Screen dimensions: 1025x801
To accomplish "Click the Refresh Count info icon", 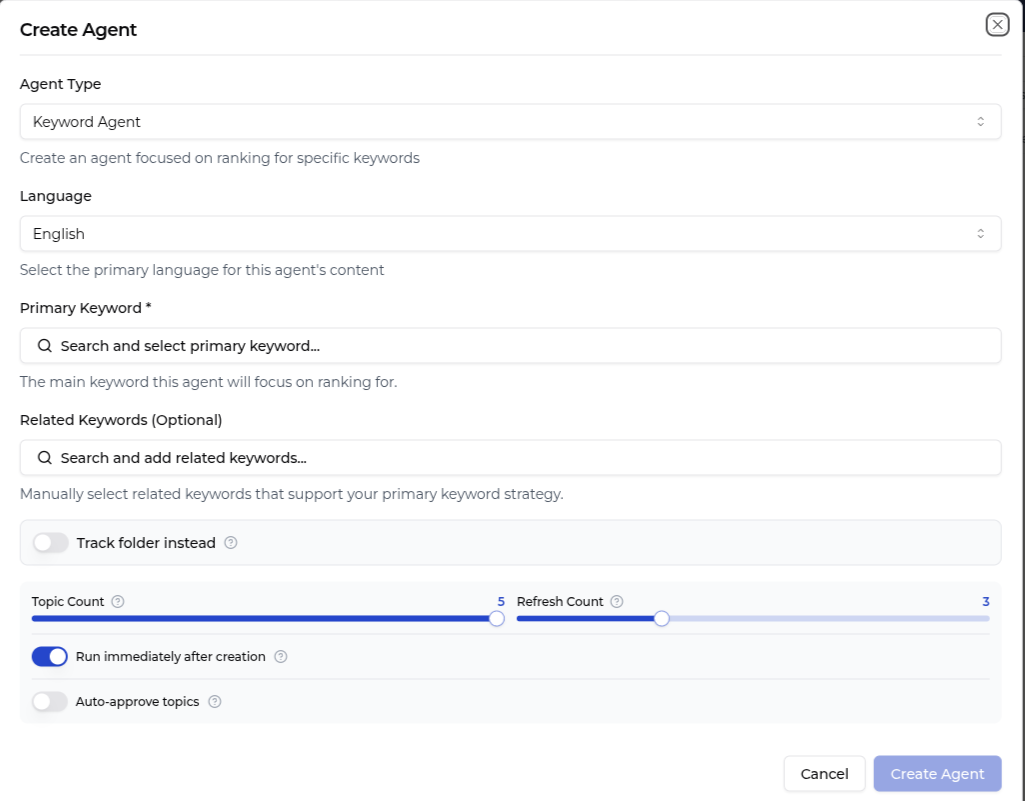I will (617, 602).
